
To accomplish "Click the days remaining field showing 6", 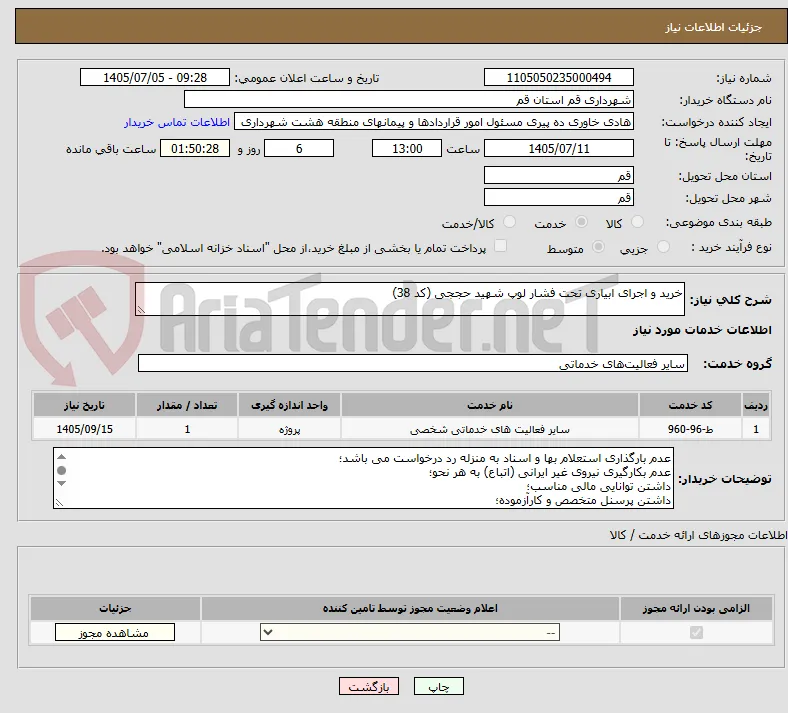I will (x=299, y=148).
